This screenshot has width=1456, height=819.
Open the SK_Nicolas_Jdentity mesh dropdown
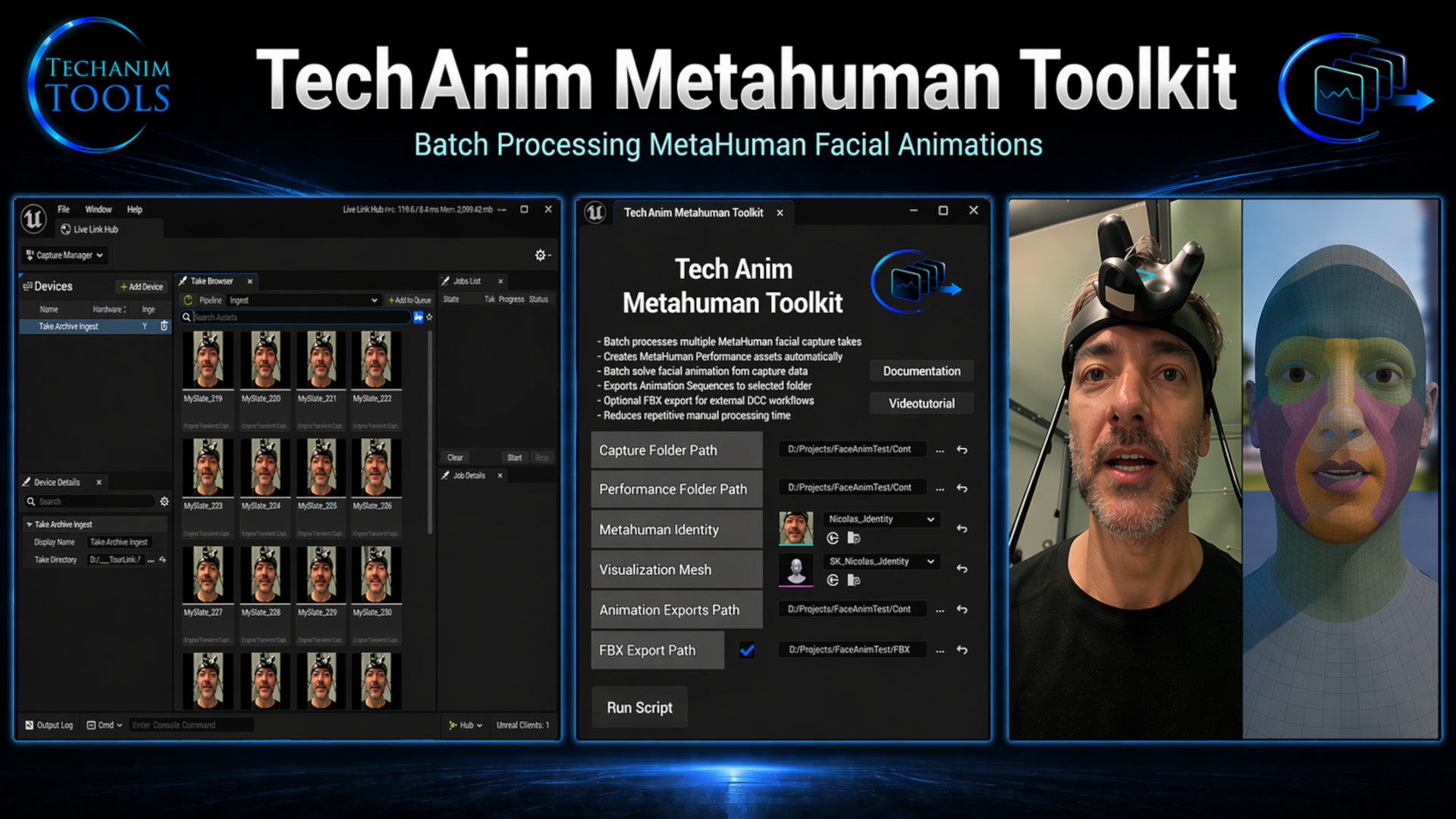click(882, 562)
